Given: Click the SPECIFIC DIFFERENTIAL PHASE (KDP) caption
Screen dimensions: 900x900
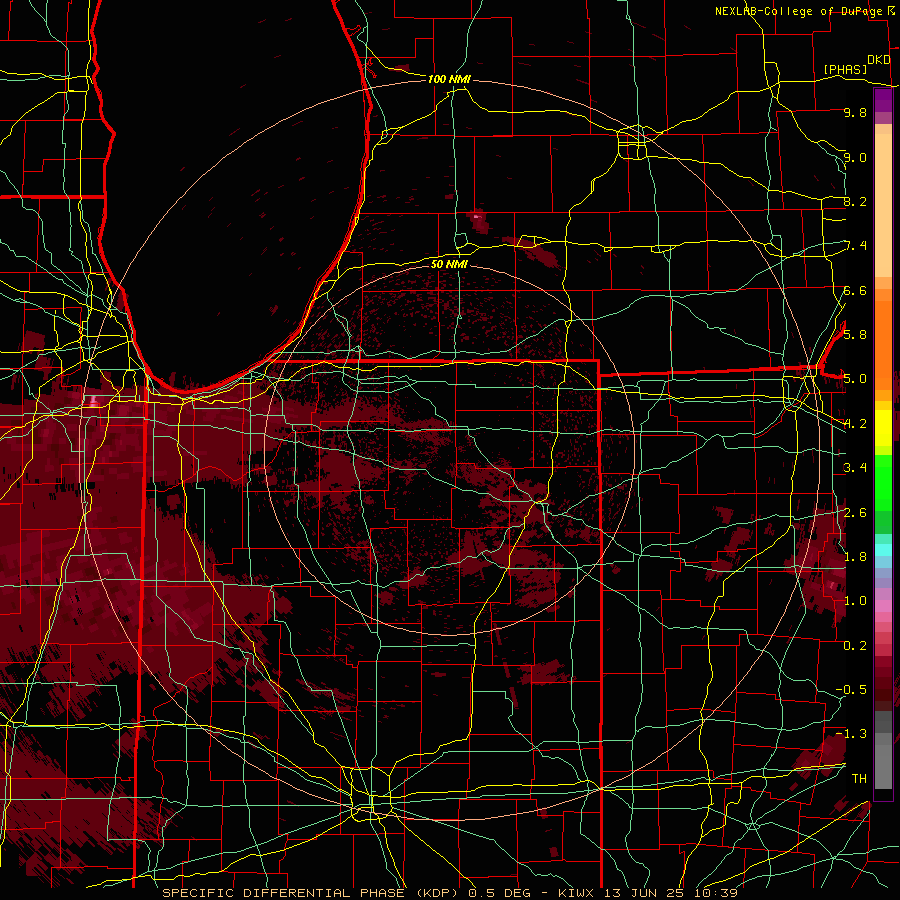Looking at the screenshot, I should (x=310, y=893).
